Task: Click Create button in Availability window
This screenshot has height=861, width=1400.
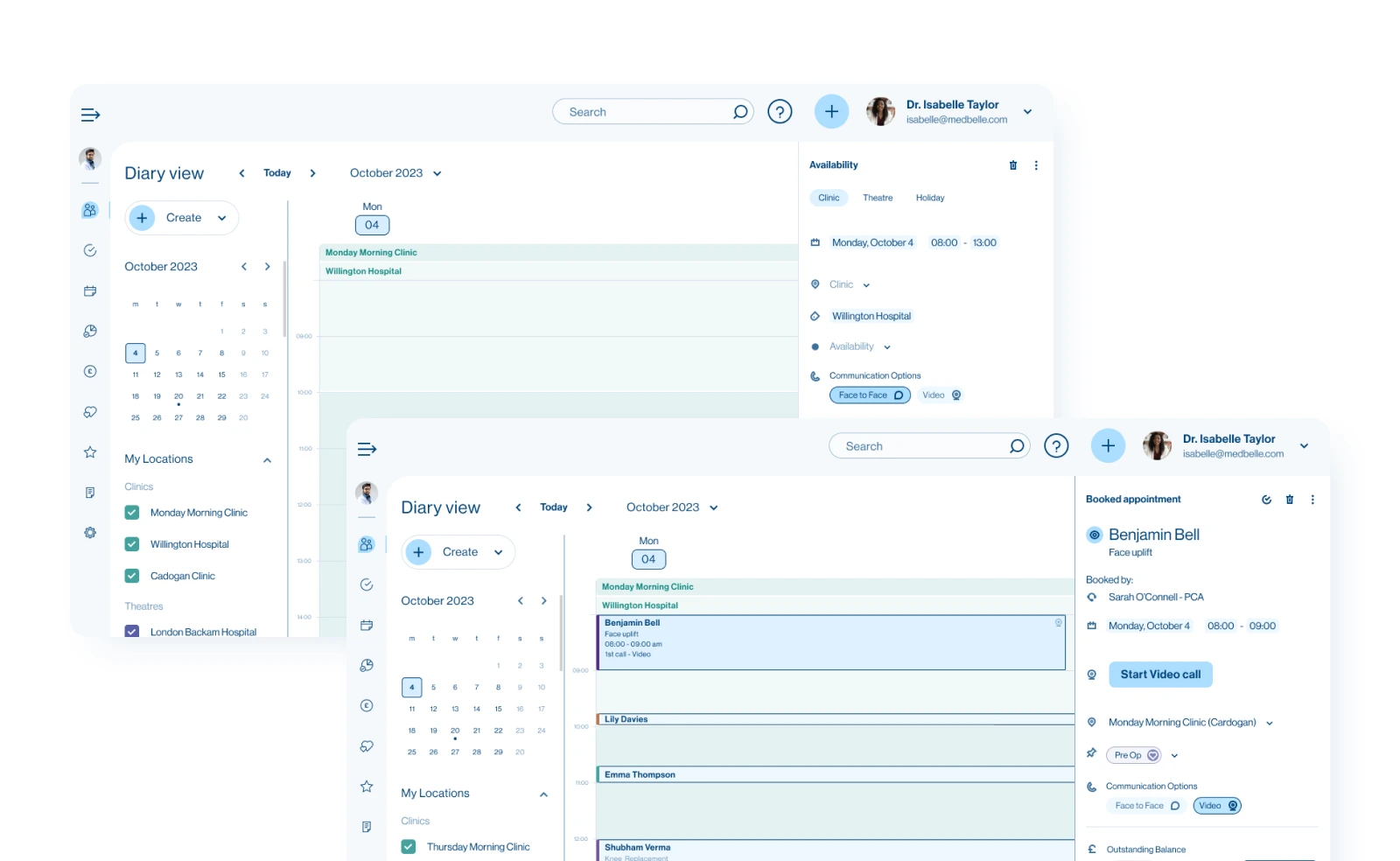Action: tap(182, 218)
